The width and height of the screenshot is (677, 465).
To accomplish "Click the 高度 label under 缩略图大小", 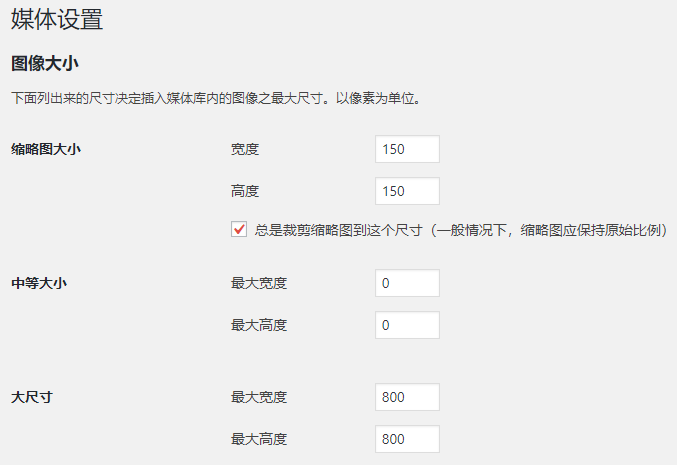I will pos(245,190).
